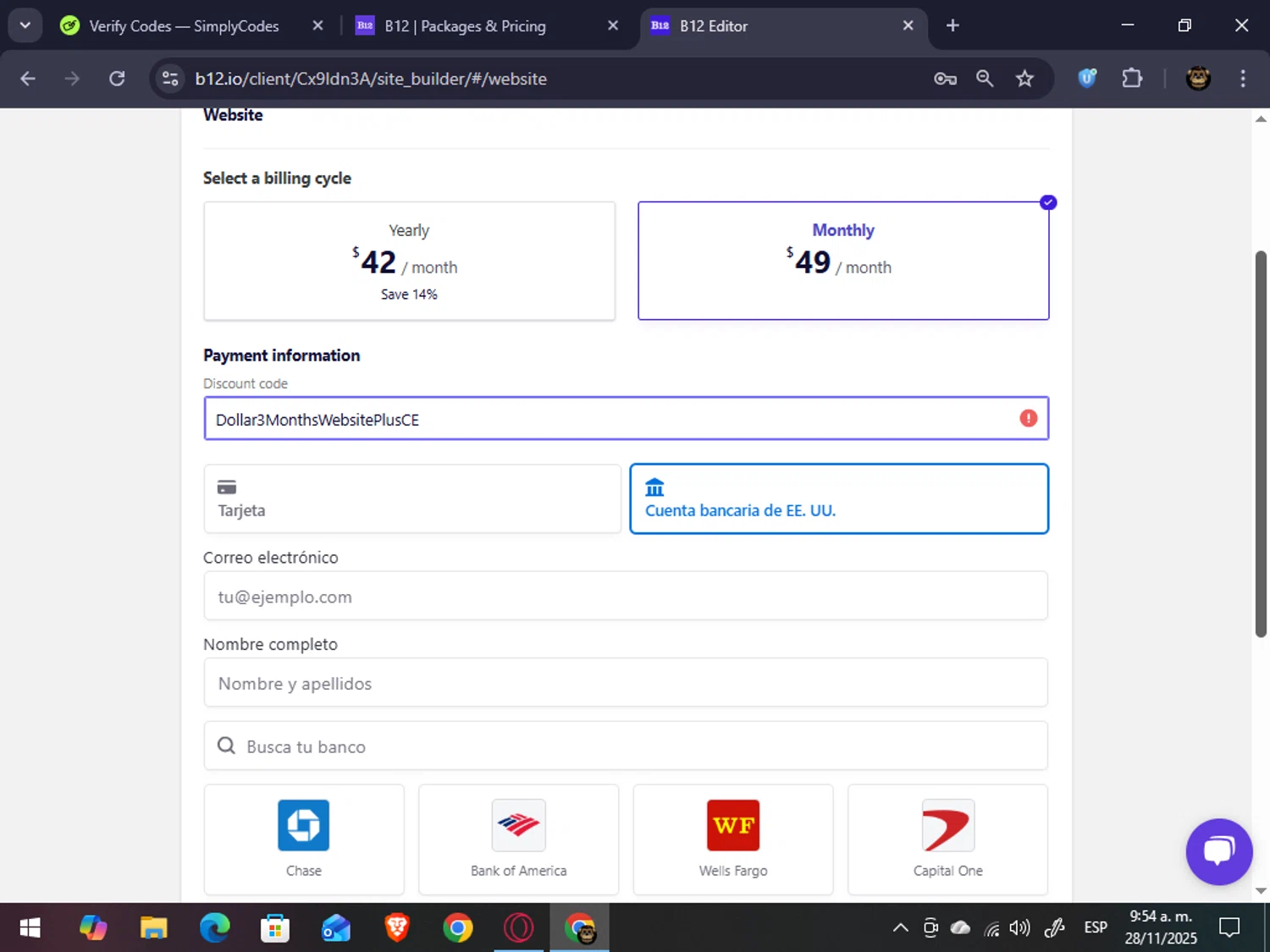
Task: Select the B12 Editor tab
Action: (714, 26)
